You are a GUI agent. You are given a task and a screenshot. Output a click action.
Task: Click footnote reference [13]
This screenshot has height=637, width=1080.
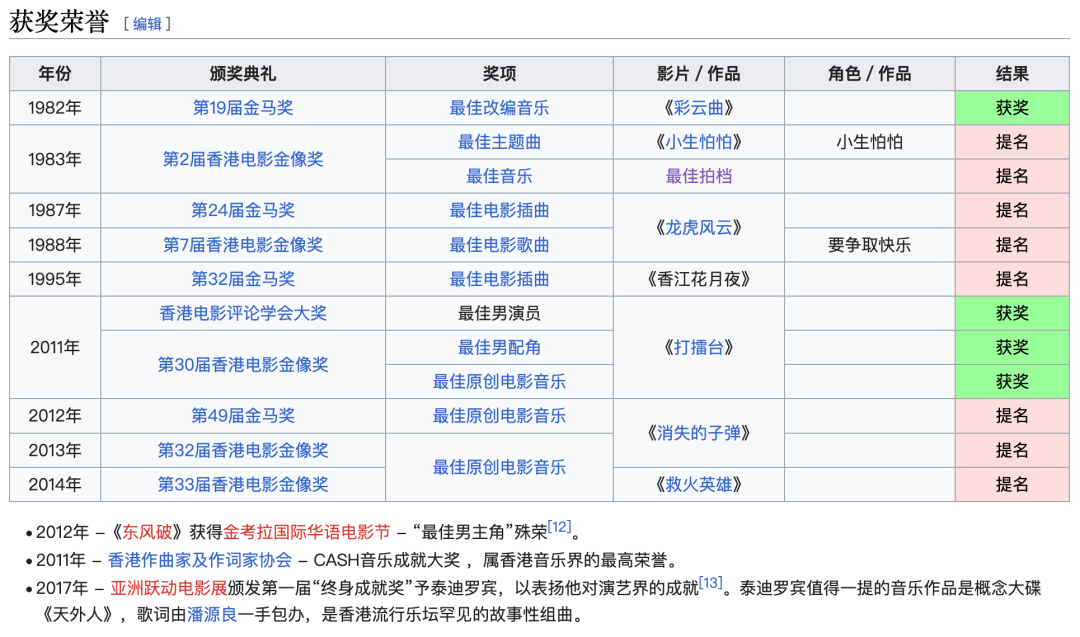[711, 583]
